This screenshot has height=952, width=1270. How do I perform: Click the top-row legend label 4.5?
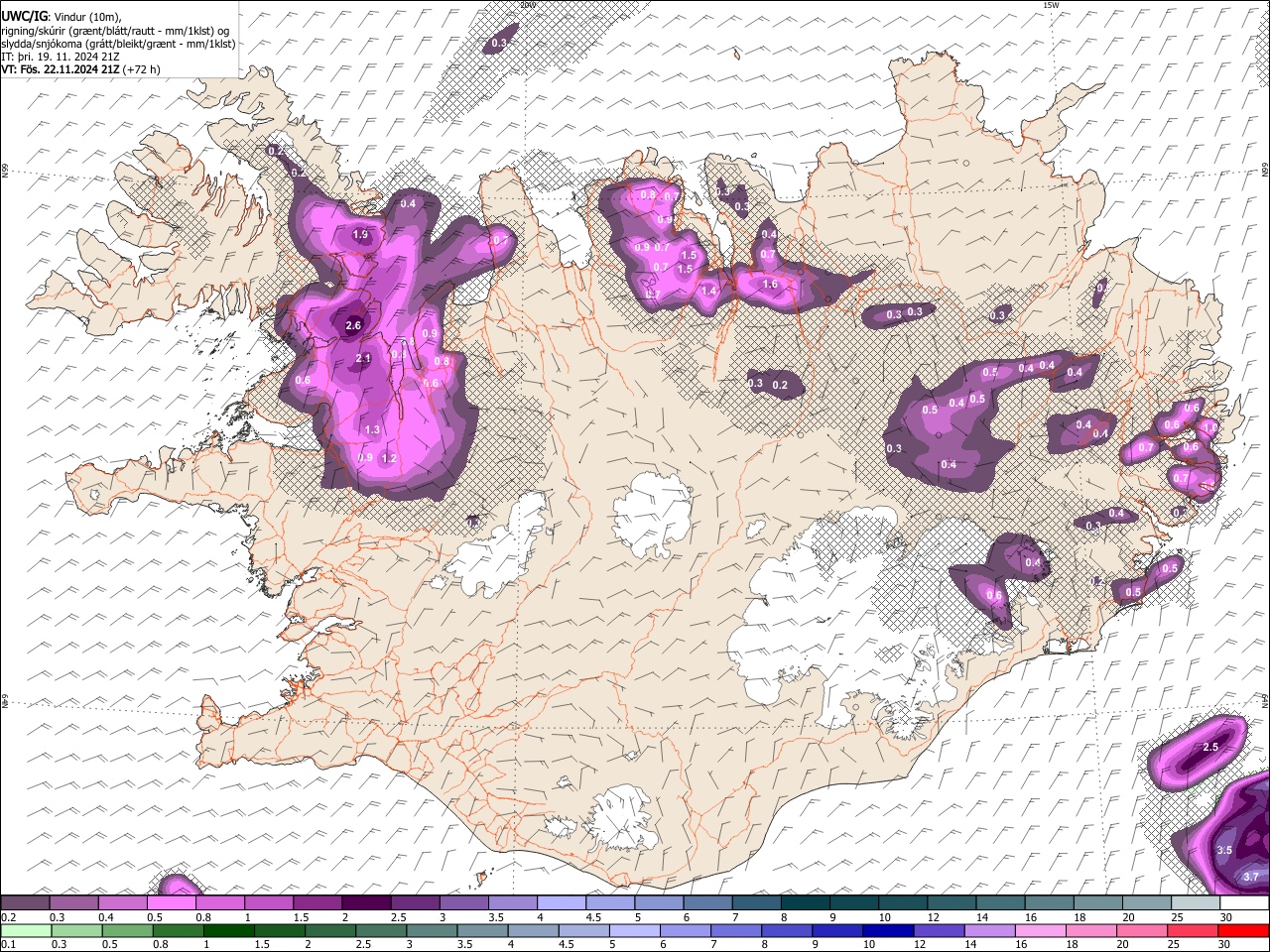(593, 917)
